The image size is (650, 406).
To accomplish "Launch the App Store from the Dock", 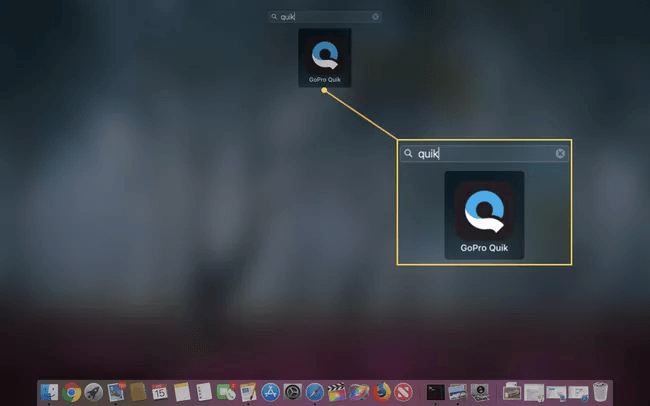I will click(x=270, y=392).
